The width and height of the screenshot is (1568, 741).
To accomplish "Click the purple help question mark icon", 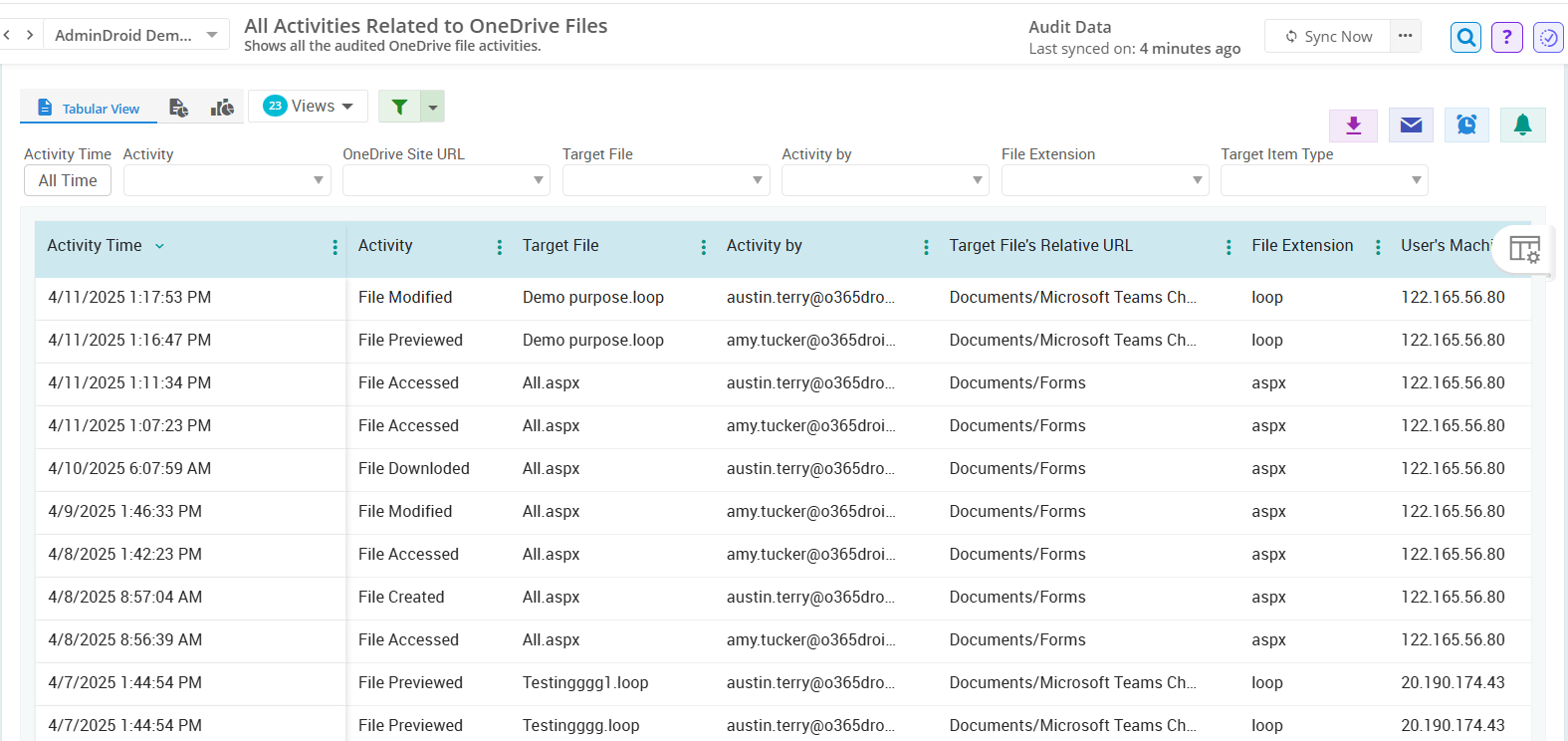I will [1506, 37].
